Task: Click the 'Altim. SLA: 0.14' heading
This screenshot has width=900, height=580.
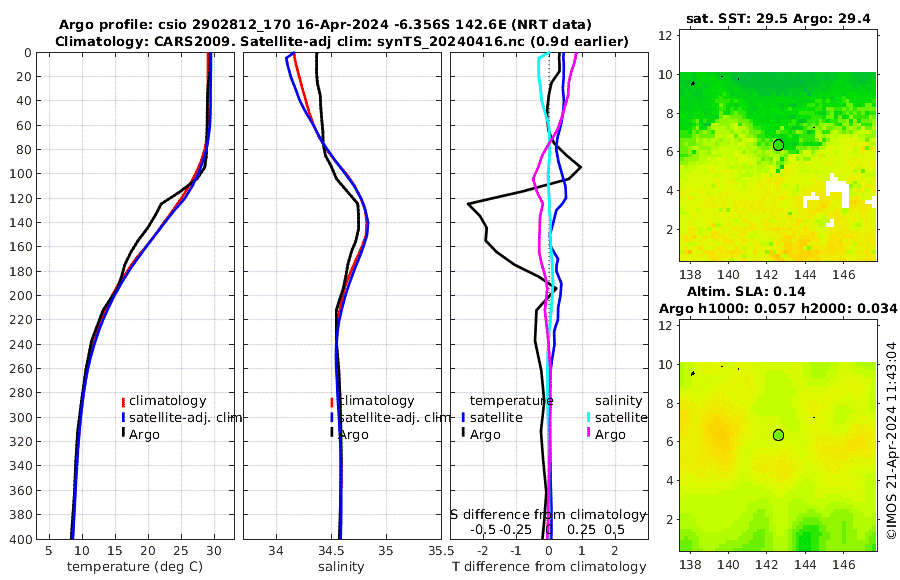Action: 746,291
